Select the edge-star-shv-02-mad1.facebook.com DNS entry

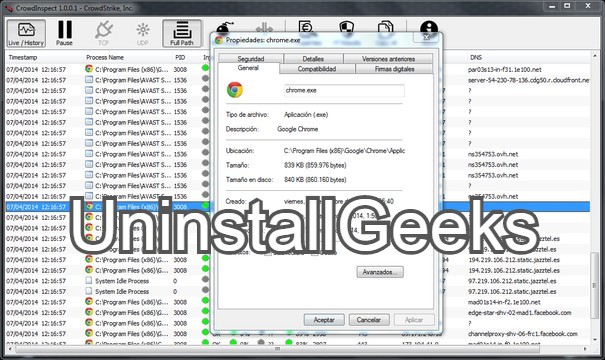(x=519, y=312)
